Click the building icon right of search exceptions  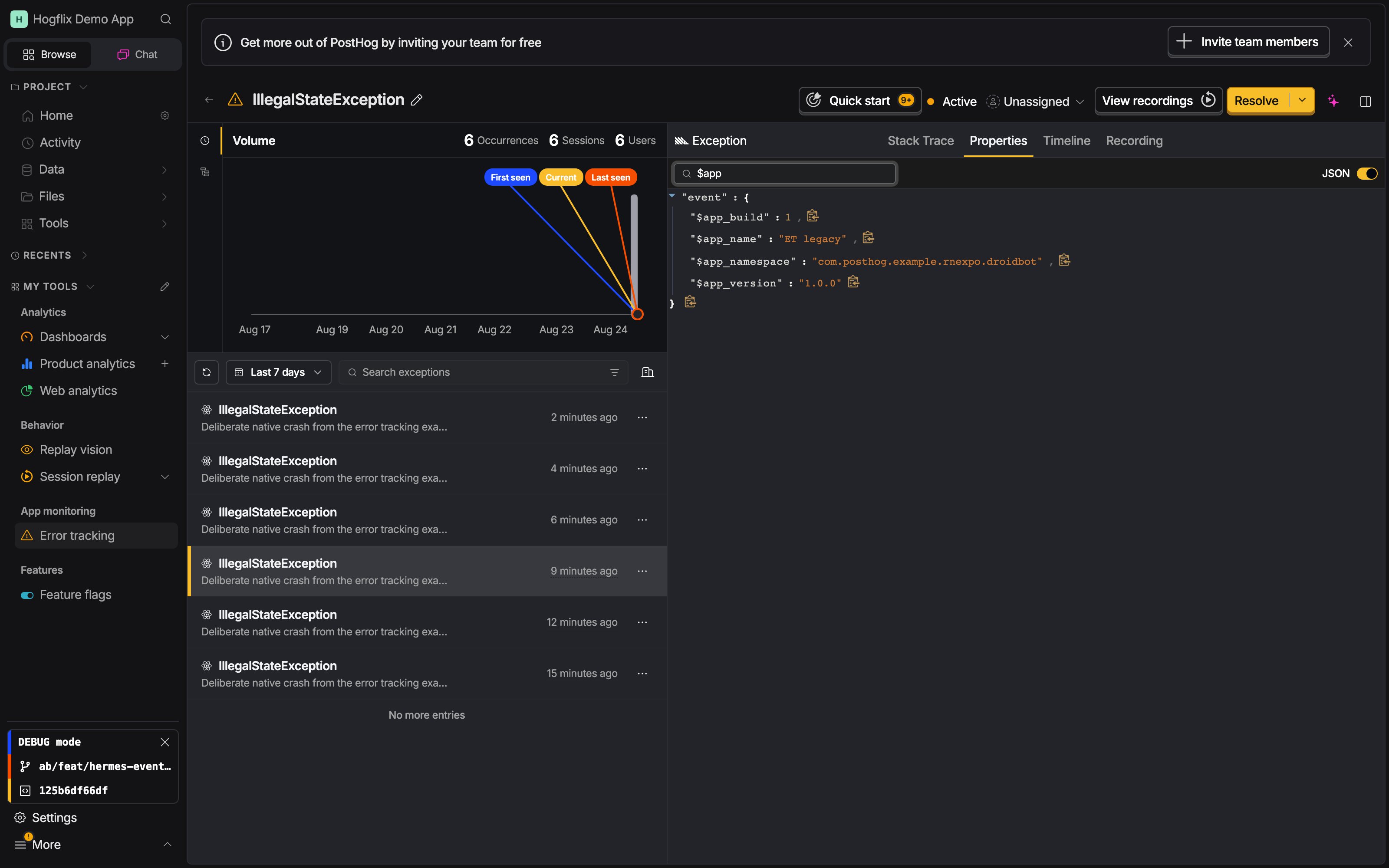click(648, 372)
